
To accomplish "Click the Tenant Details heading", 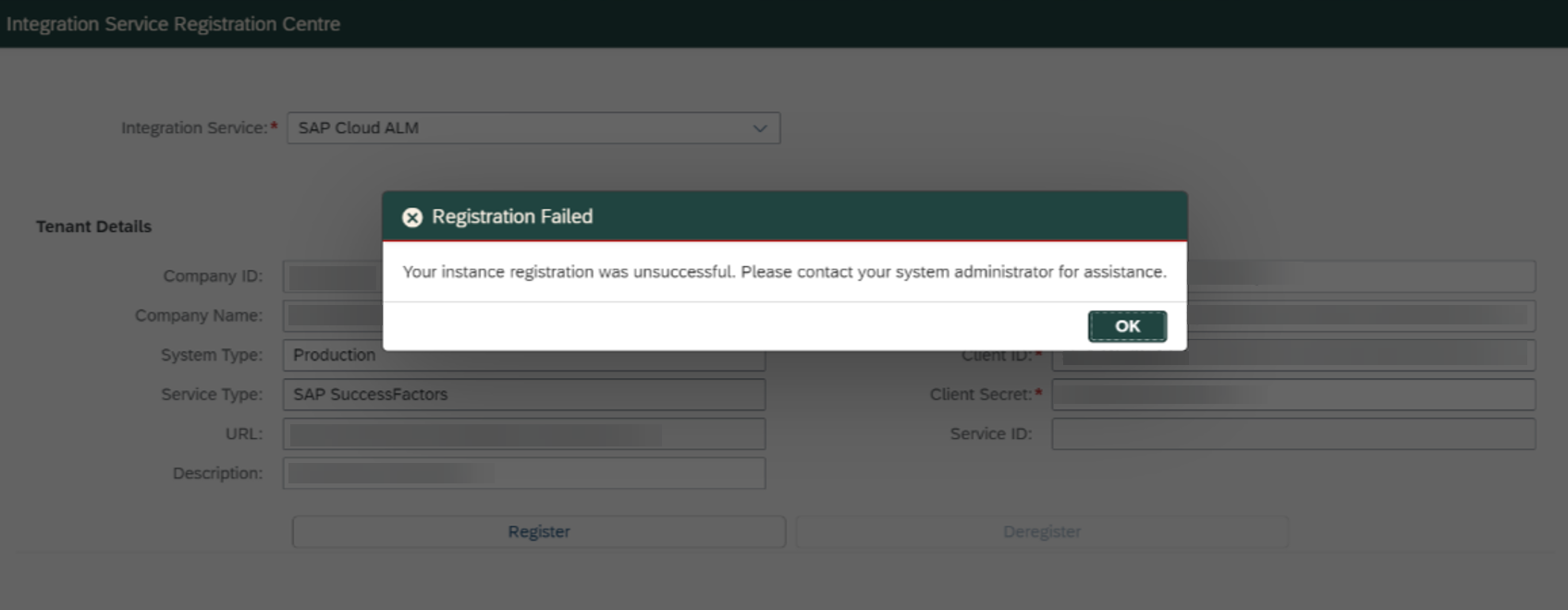I will click(93, 226).
